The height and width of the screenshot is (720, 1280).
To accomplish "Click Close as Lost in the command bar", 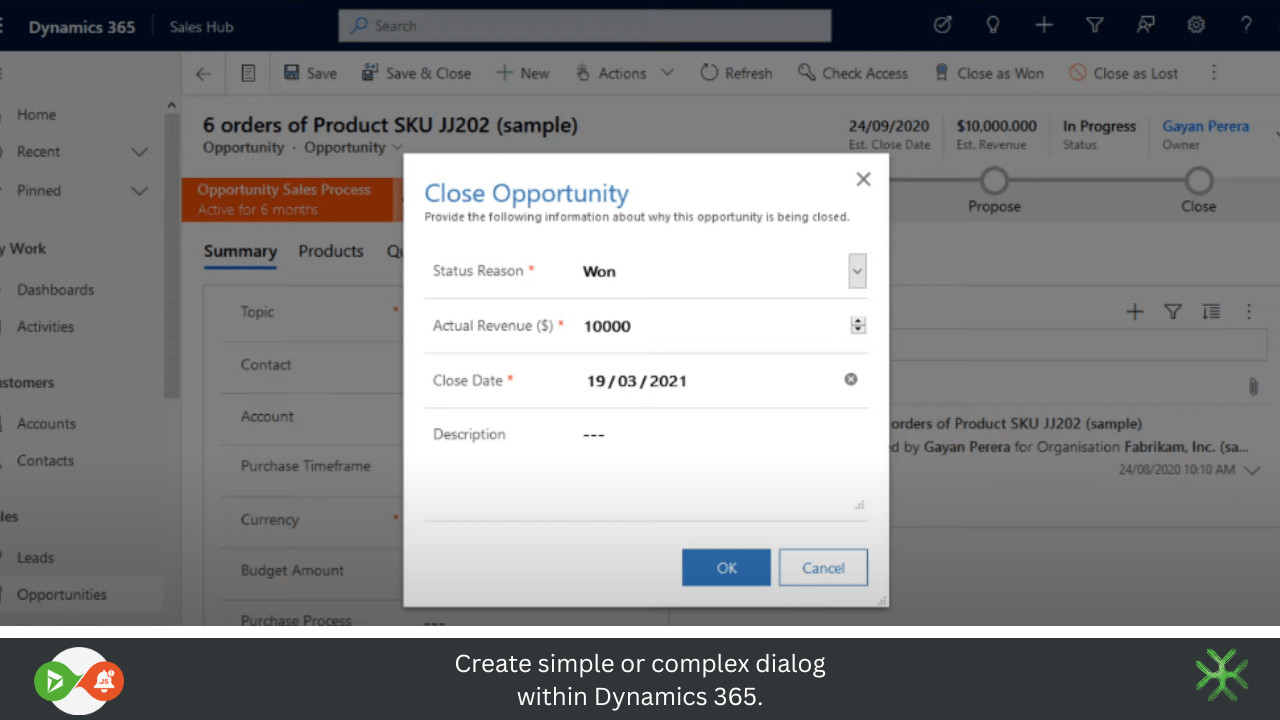I will (1124, 73).
